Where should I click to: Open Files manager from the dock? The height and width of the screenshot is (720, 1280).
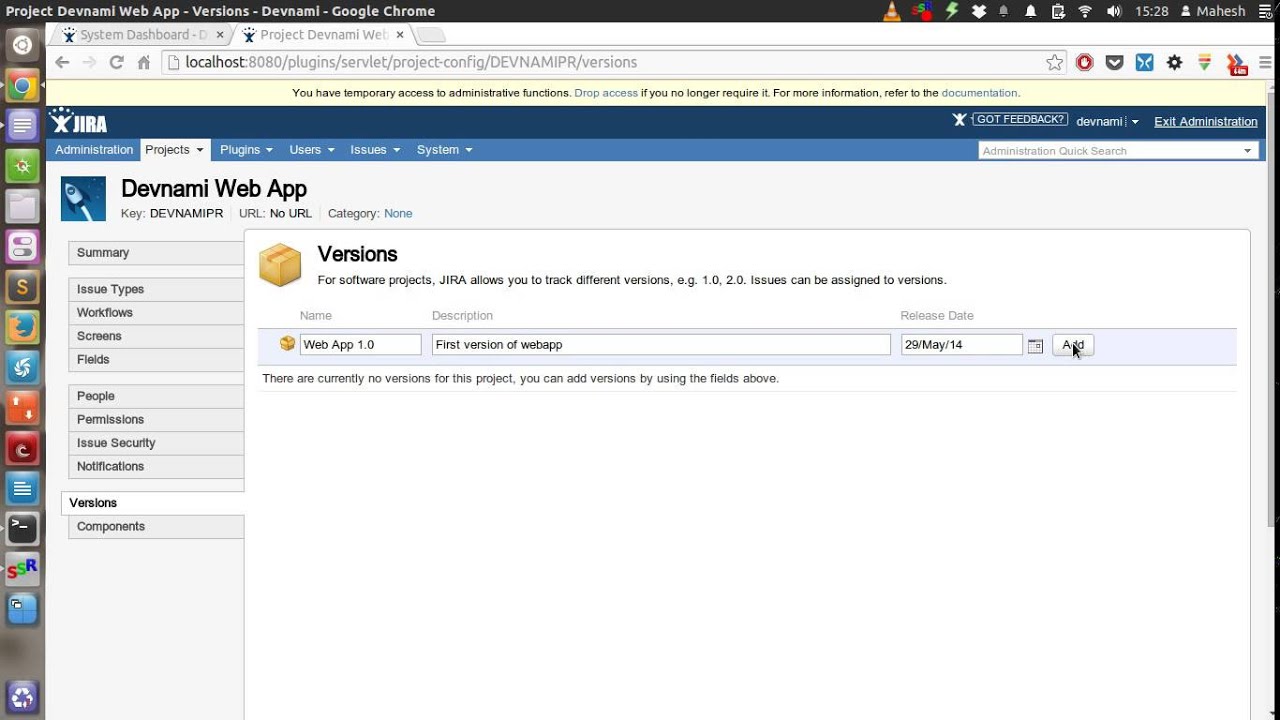(22, 206)
